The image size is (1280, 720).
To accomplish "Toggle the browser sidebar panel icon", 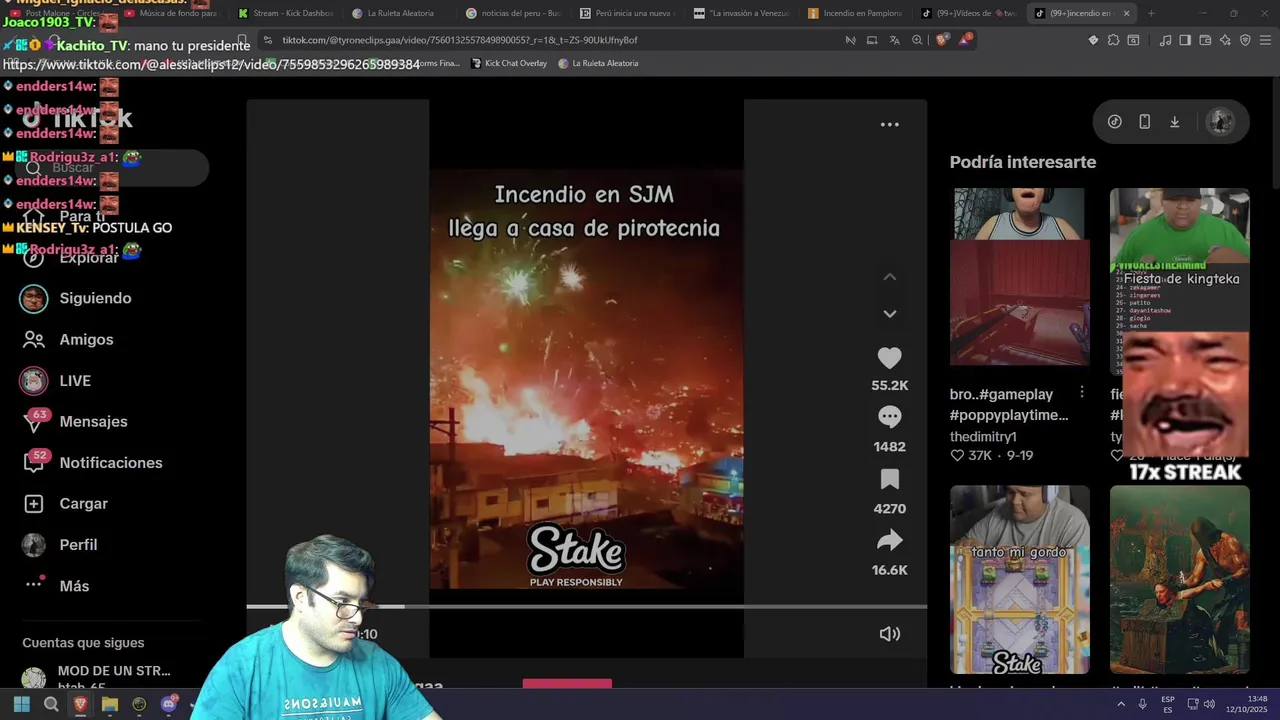I will [x=1185, y=40].
